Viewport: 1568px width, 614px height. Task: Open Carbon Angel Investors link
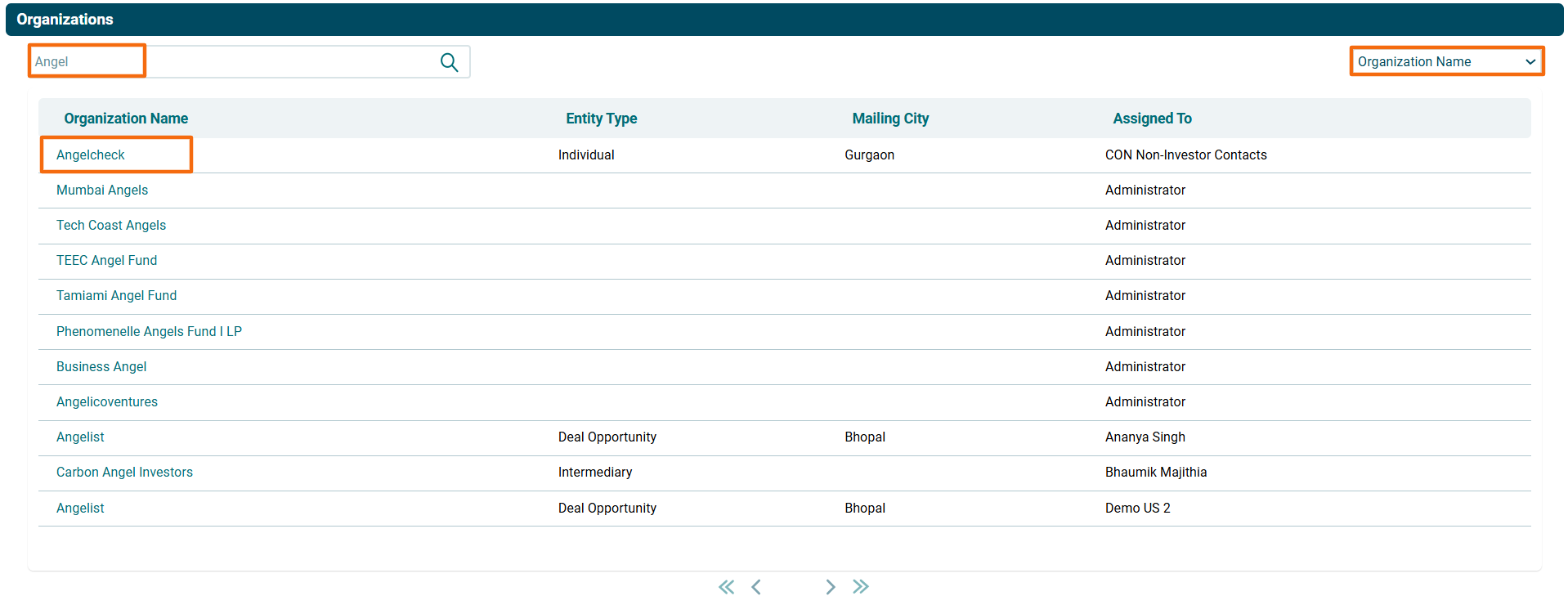(124, 473)
